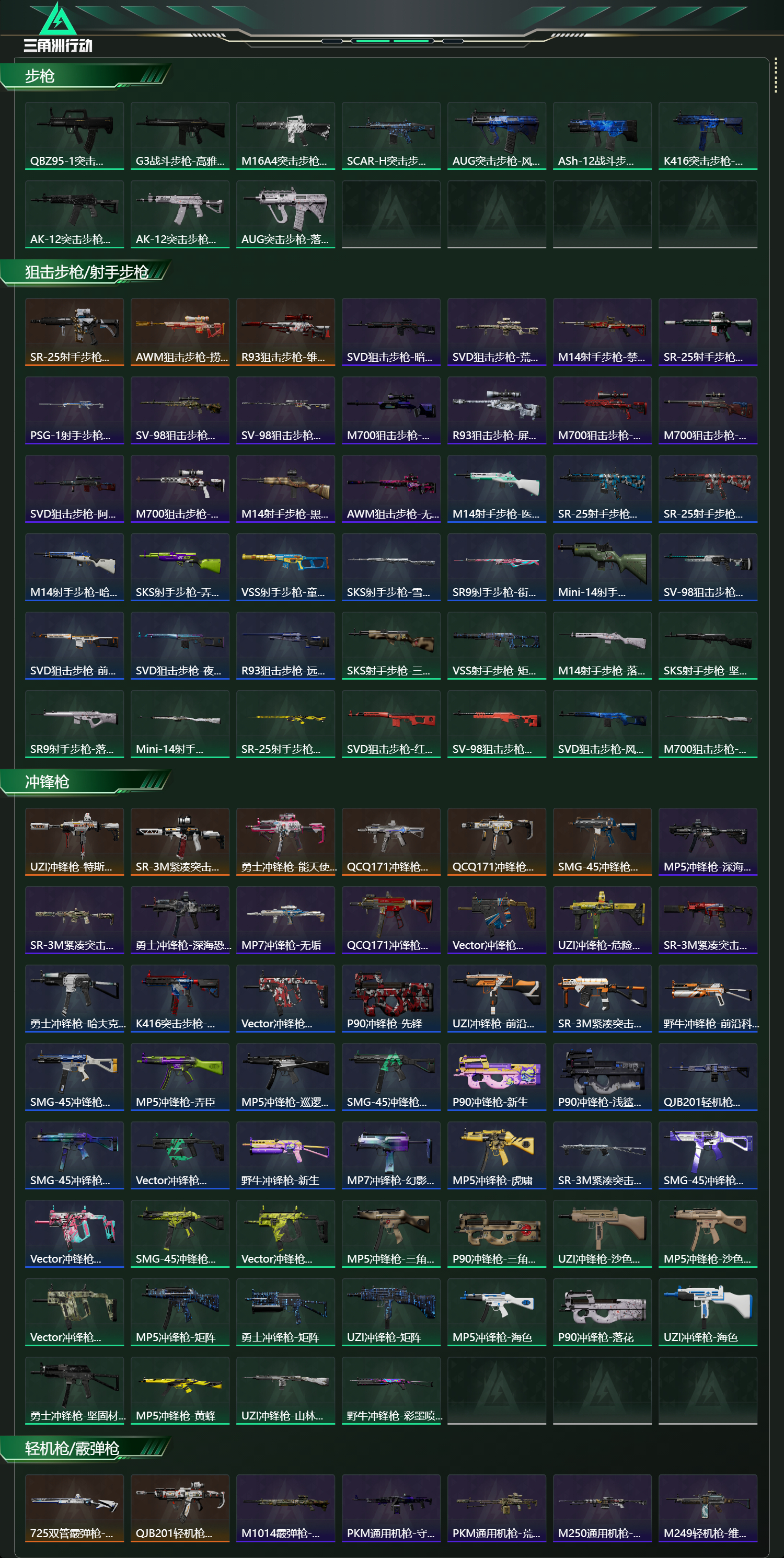Select the MP5冲锋枪-虎啸 skin
Screen dimensions: 784x1558
497,1154
